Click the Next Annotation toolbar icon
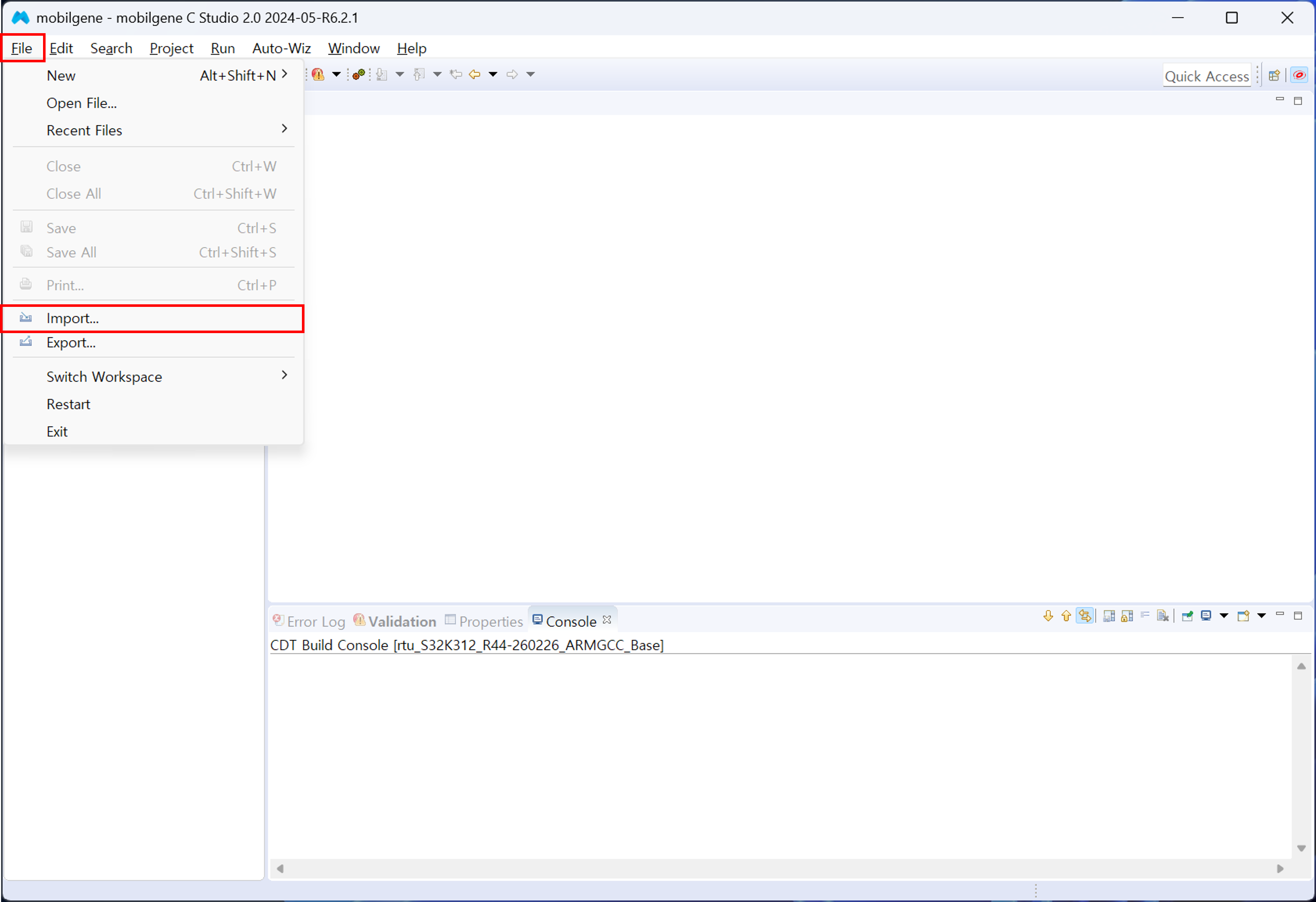Screen dimensions: 1316x902 [382, 74]
